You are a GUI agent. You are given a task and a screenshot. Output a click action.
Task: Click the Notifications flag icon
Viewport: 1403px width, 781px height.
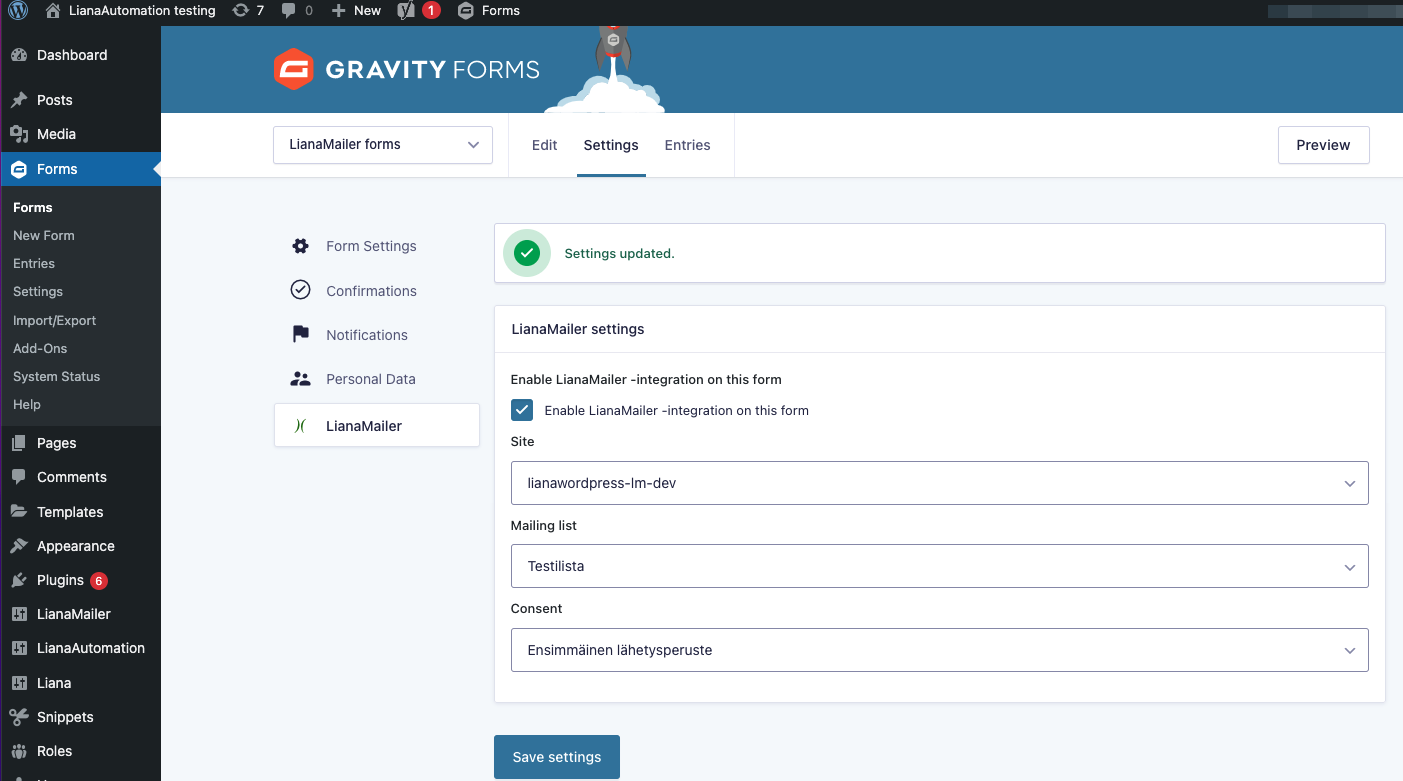pyautogui.click(x=300, y=334)
